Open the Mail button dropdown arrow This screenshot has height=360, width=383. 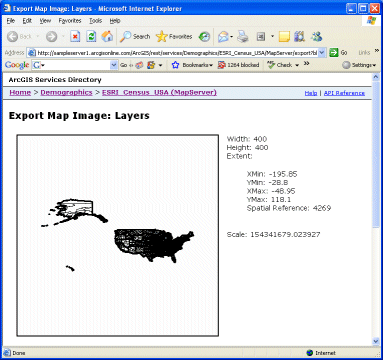pyautogui.click(x=231, y=37)
